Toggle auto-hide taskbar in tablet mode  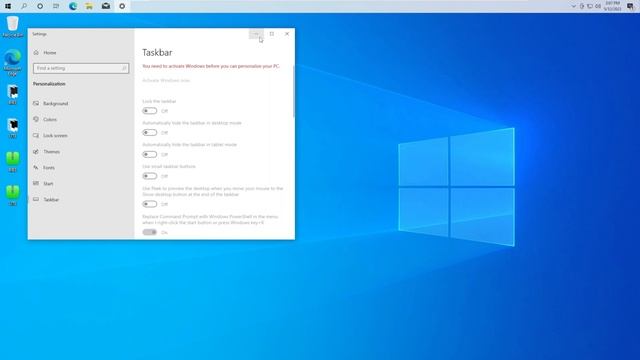coord(149,154)
